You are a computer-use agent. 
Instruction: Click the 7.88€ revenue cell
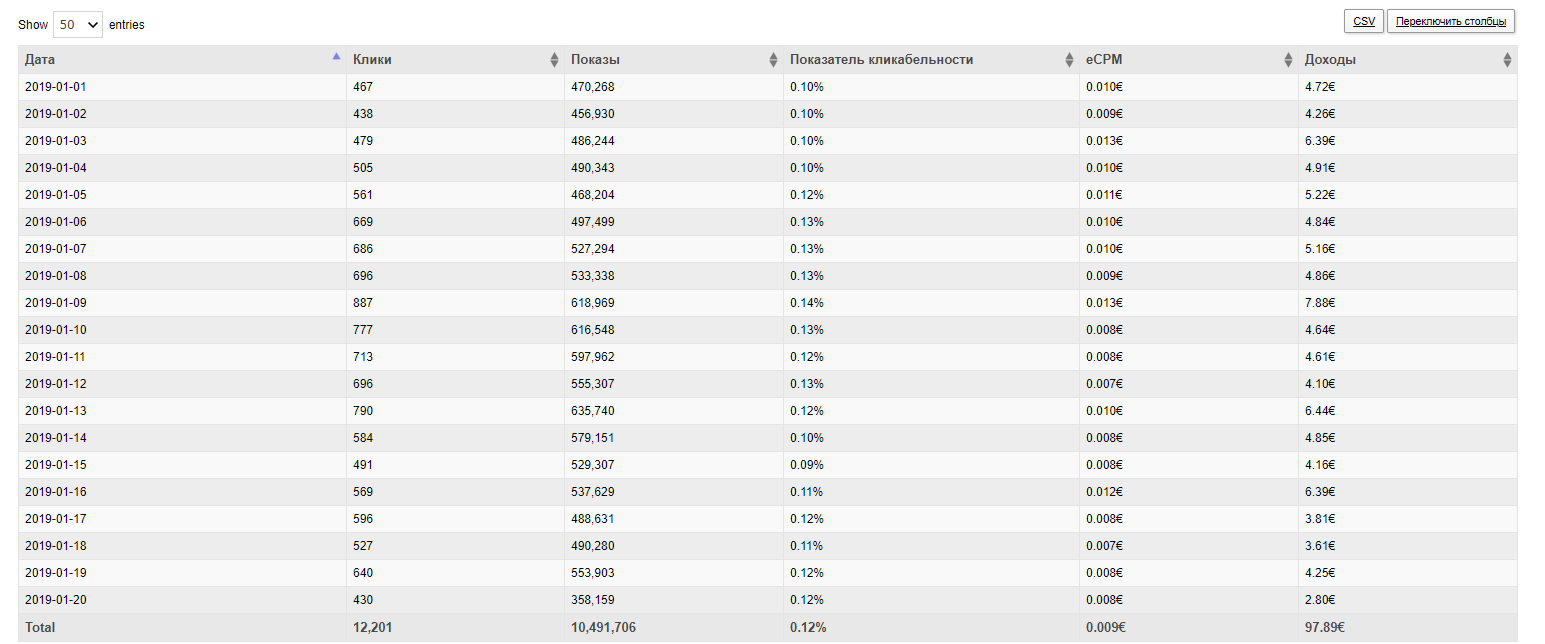1320,303
